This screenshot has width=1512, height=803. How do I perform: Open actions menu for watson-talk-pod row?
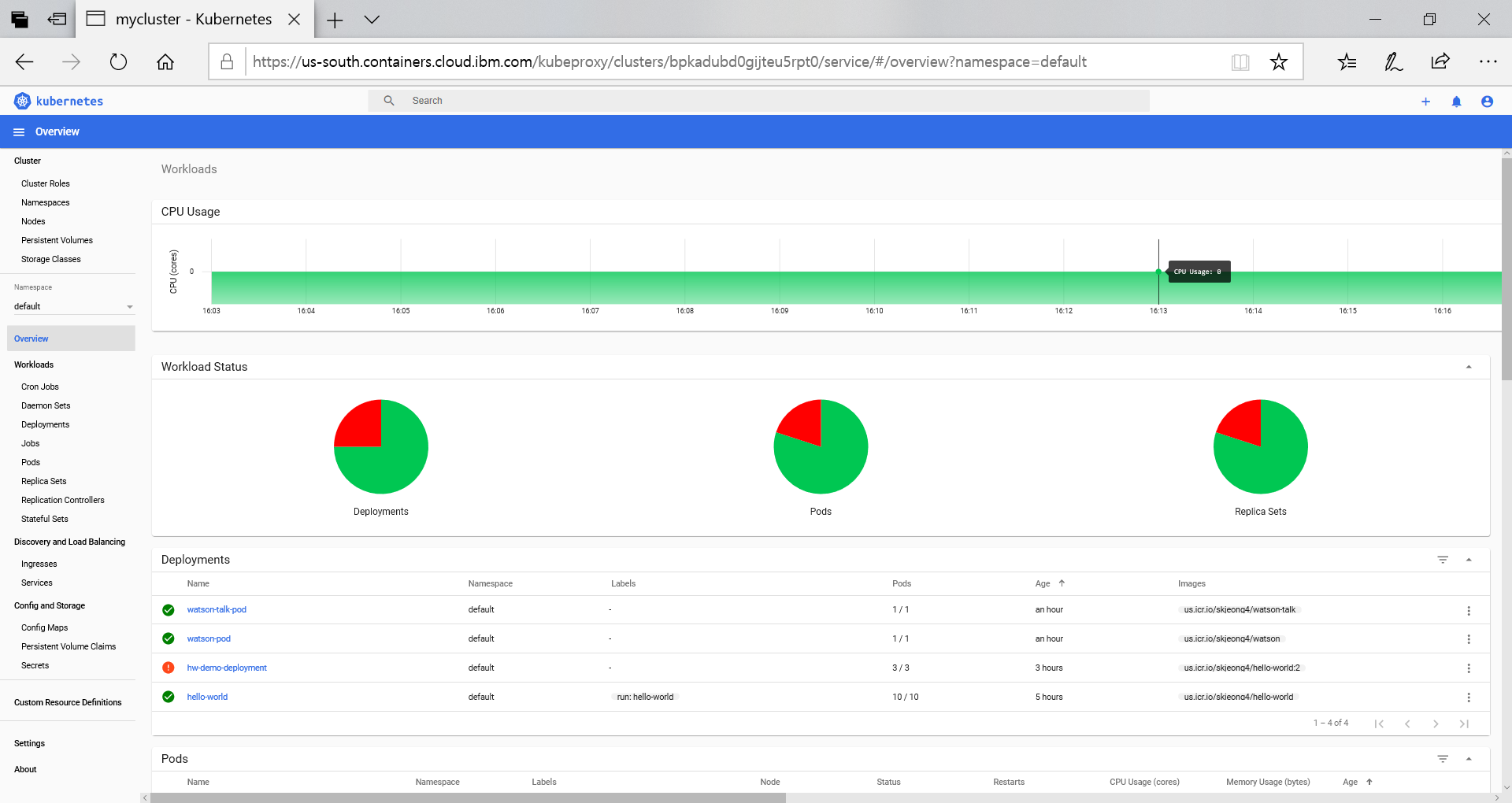coord(1469,610)
